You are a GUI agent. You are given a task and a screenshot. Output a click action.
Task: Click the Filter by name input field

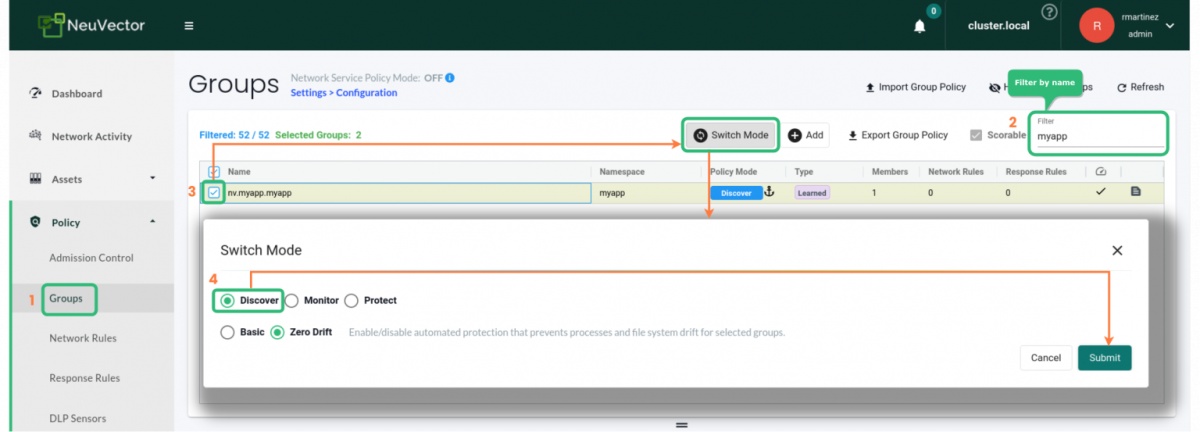1100,135
